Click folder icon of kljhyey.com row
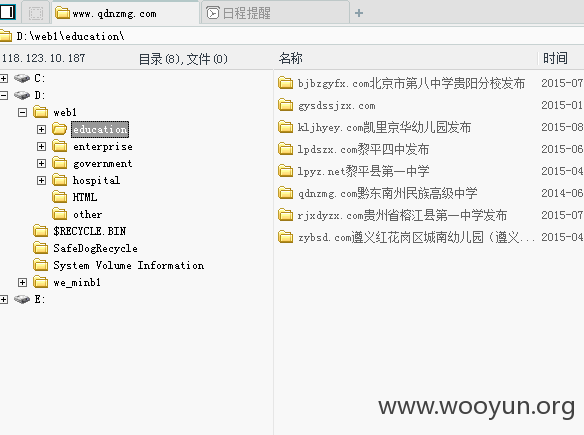Viewport: 584px width, 435px height. click(x=286, y=127)
